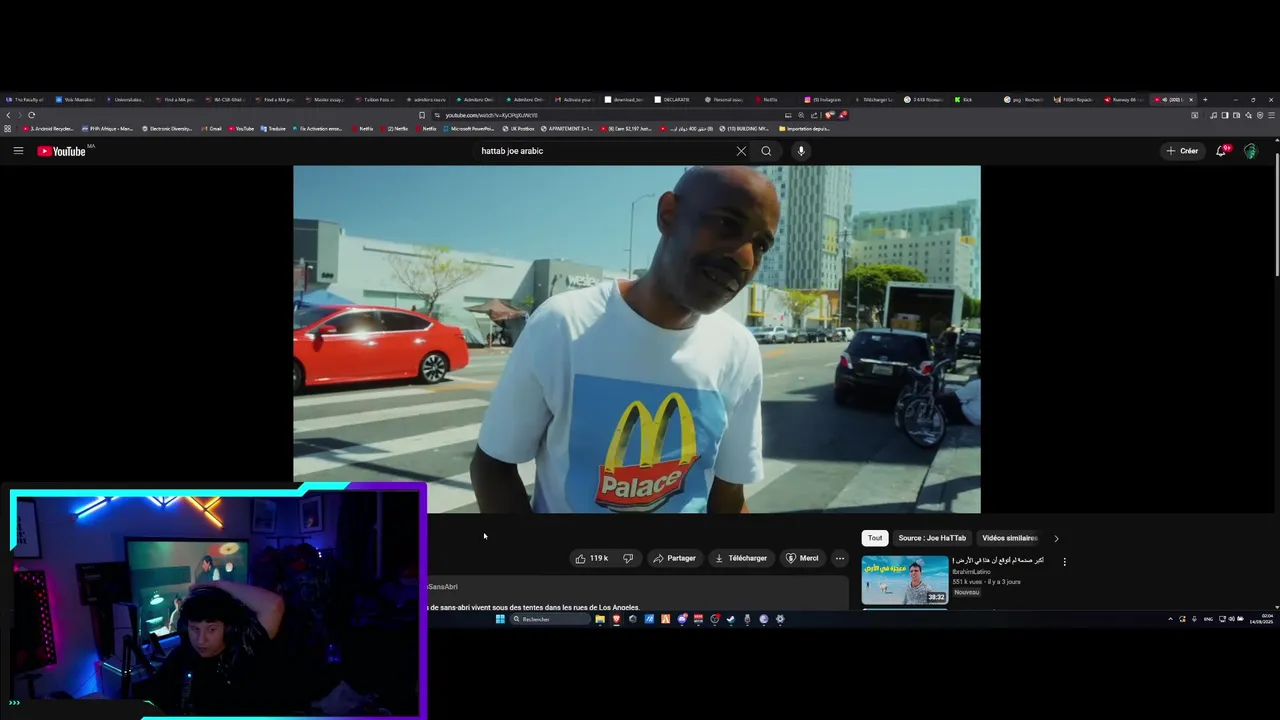
Task: Open the browser apps grid on bookmarks bar
Action: (8, 129)
